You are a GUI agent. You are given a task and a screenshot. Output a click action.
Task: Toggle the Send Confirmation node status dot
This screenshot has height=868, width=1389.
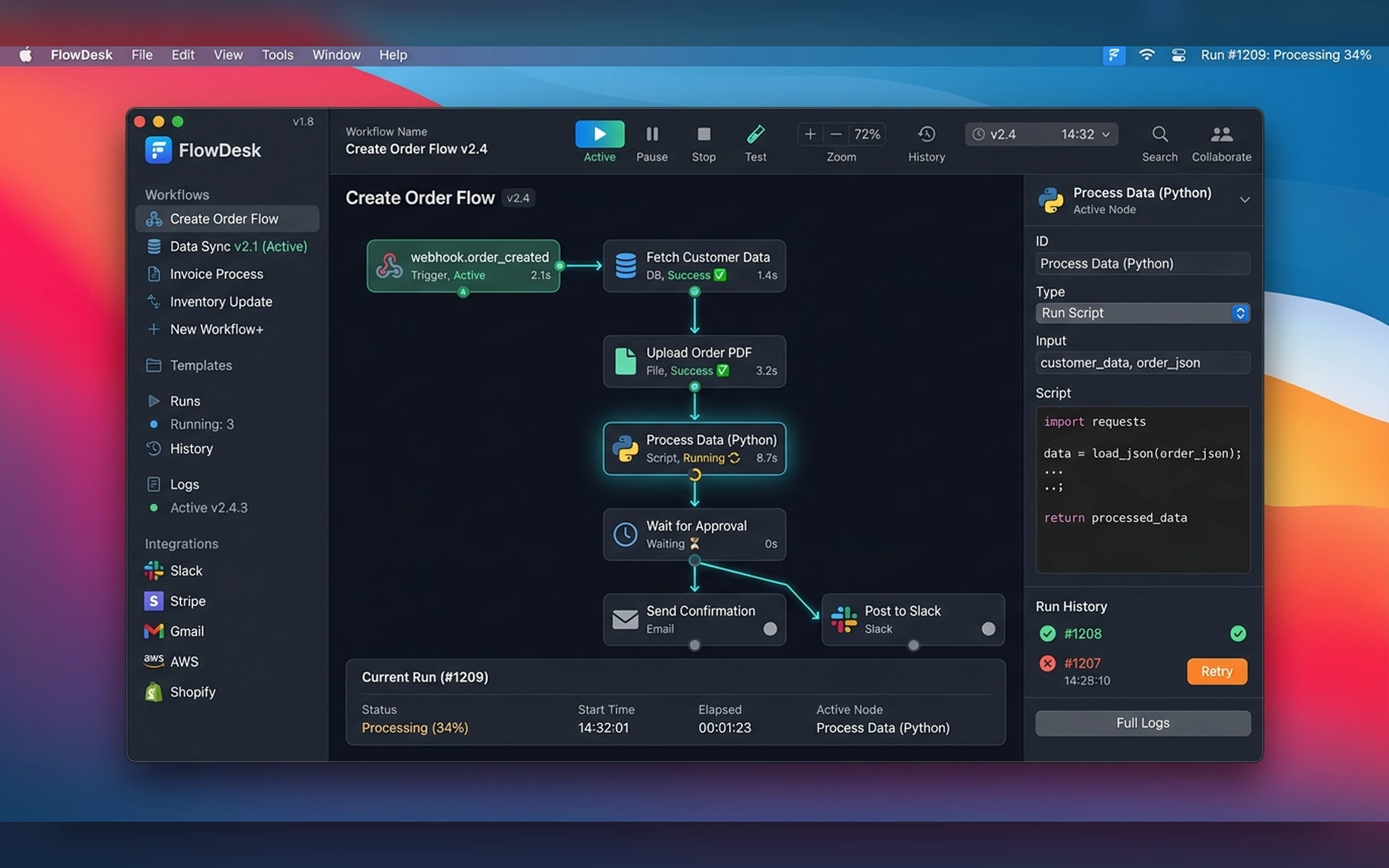click(x=770, y=629)
